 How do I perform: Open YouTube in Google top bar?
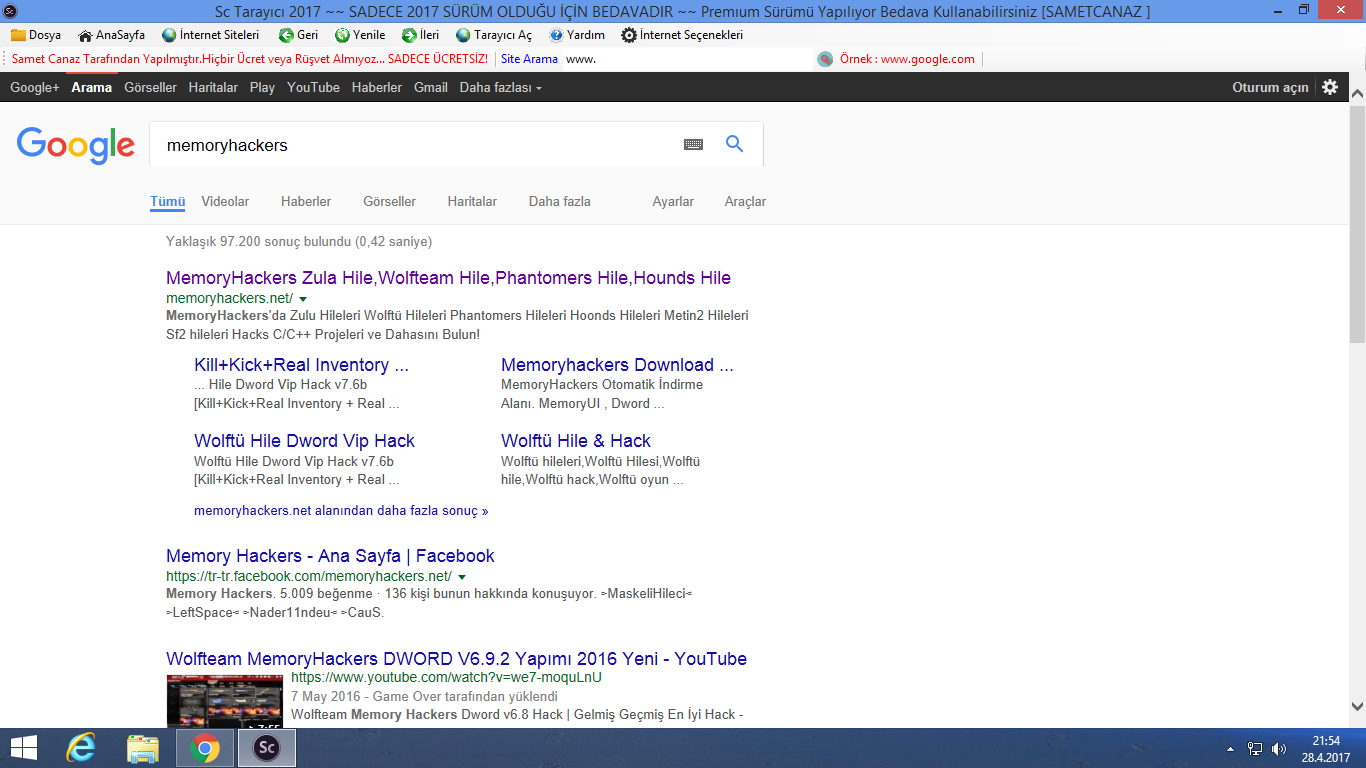pos(313,88)
